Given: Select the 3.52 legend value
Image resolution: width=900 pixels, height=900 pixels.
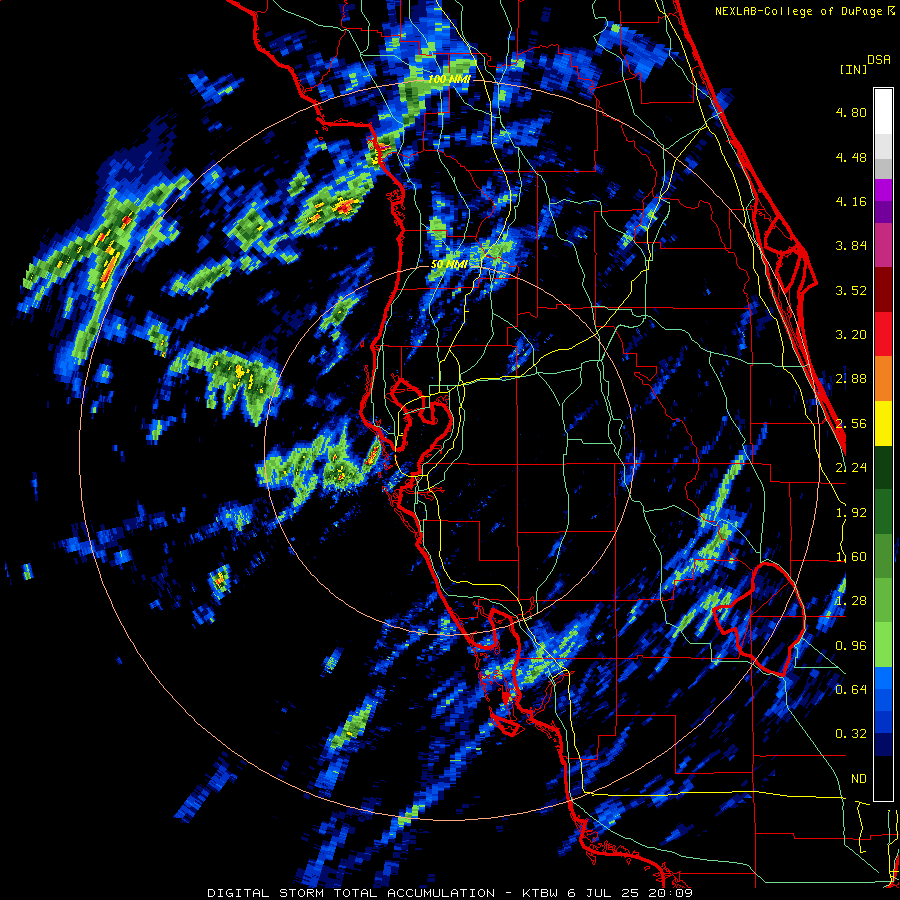Looking at the screenshot, I should [x=851, y=290].
